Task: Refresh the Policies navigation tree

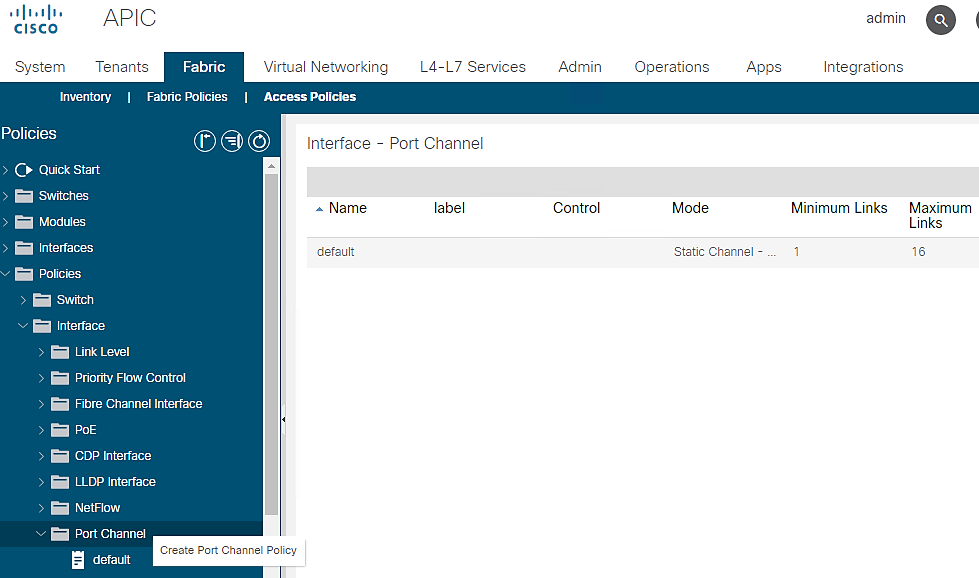Action: tap(260, 142)
